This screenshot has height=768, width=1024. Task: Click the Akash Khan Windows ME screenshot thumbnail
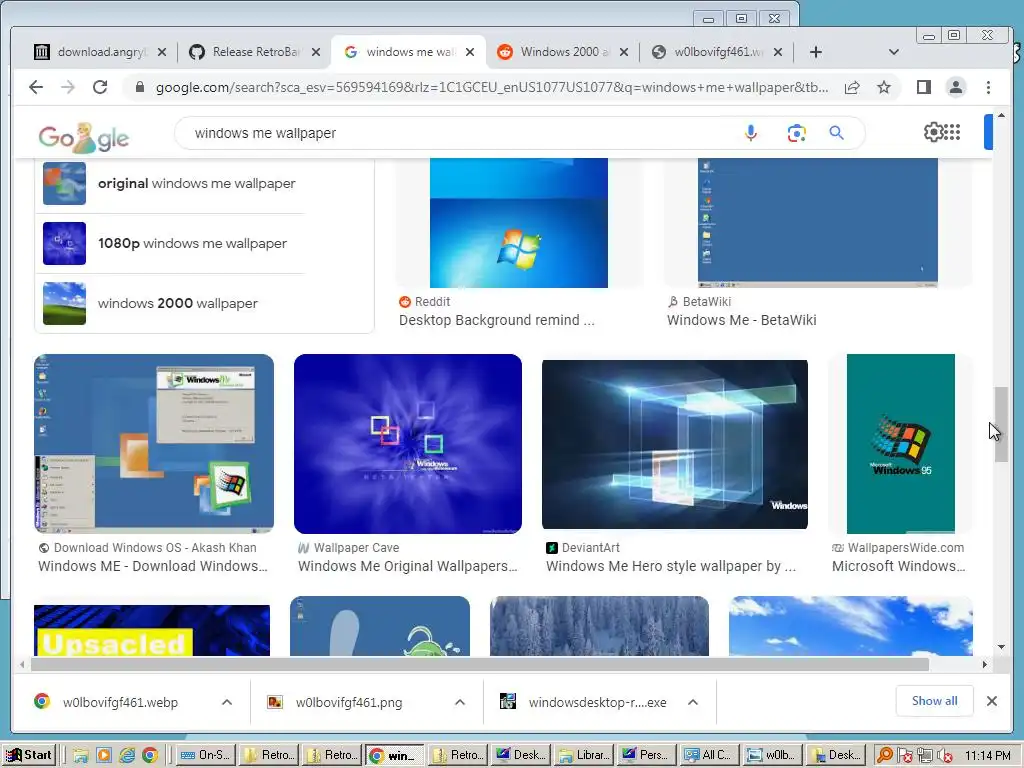(153, 443)
